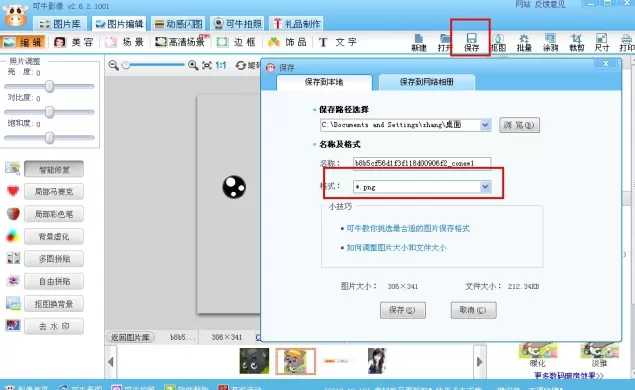This screenshot has height=390, width=635.
Task: Close the 保存 save dialog
Action: [x=606, y=64]
